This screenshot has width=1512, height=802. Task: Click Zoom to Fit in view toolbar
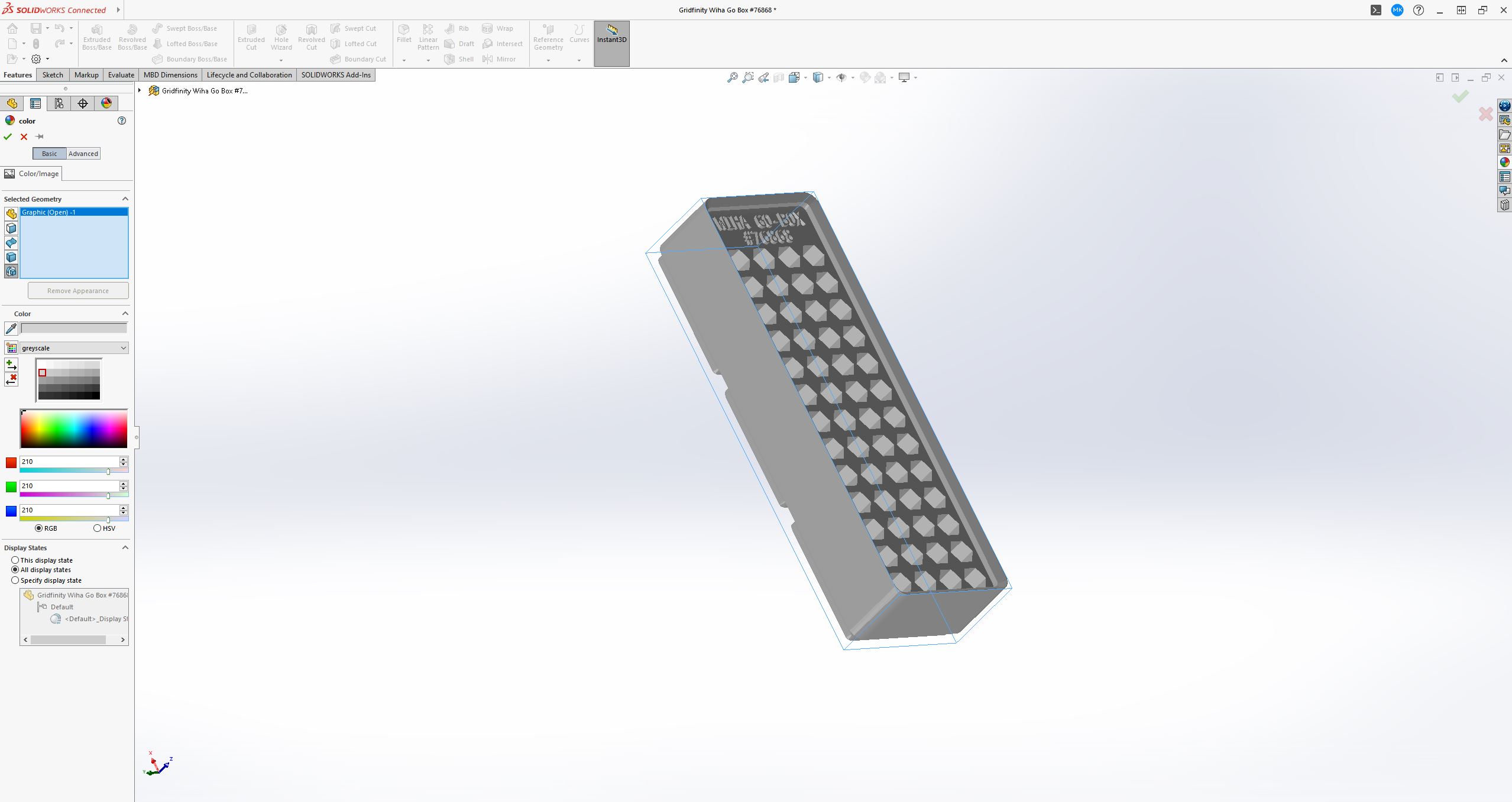point(733,77)
